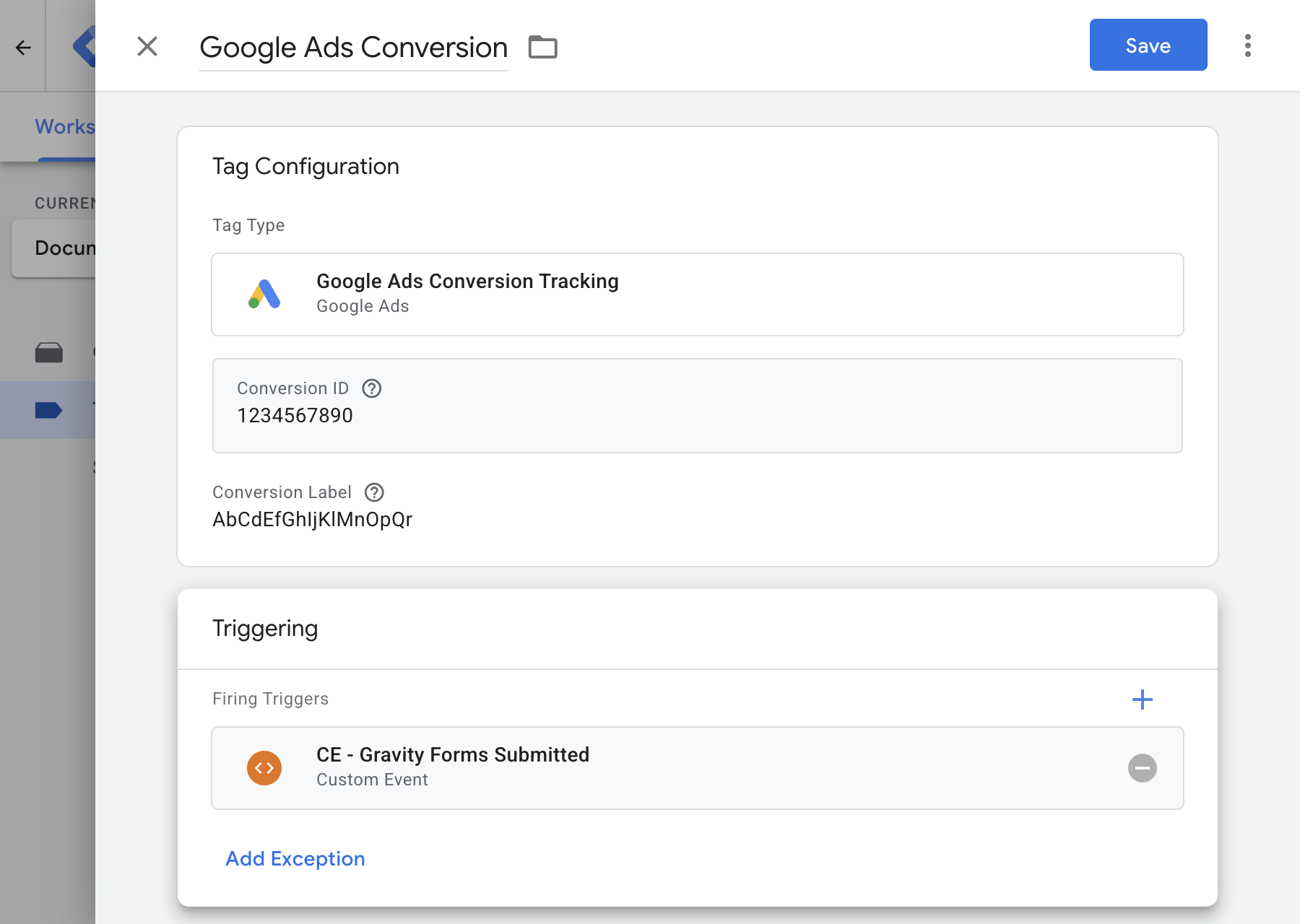
Task: Save the Google Ads Conversion tag
Action: point(1148,45)
